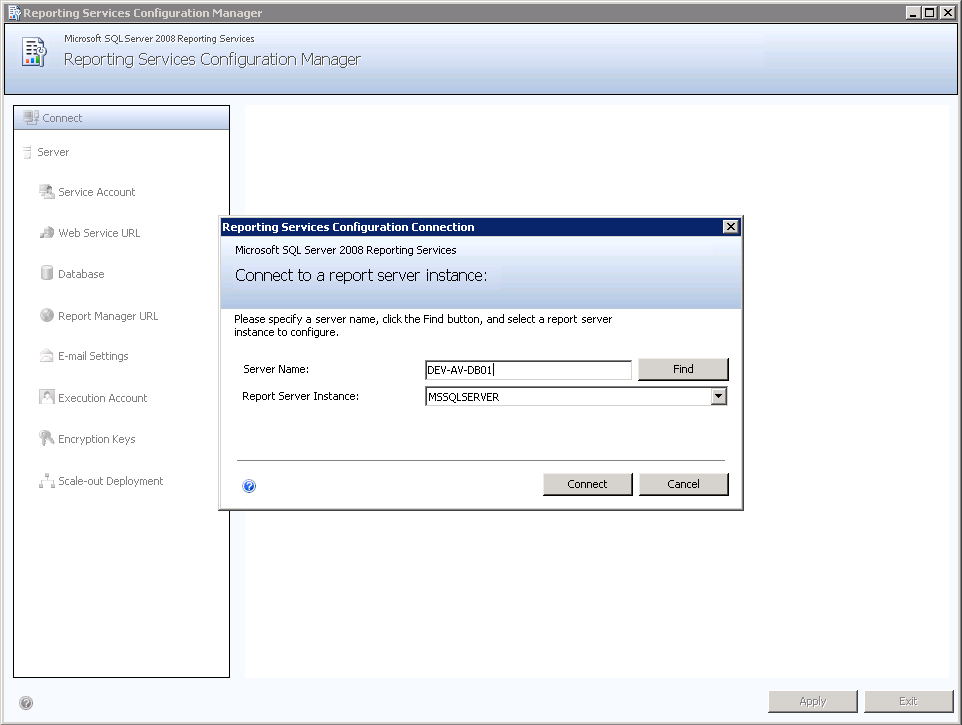This screenshot has height=725, width=962.
Task: Click the Connect button in dialog
Action: [x=587, y=484]
